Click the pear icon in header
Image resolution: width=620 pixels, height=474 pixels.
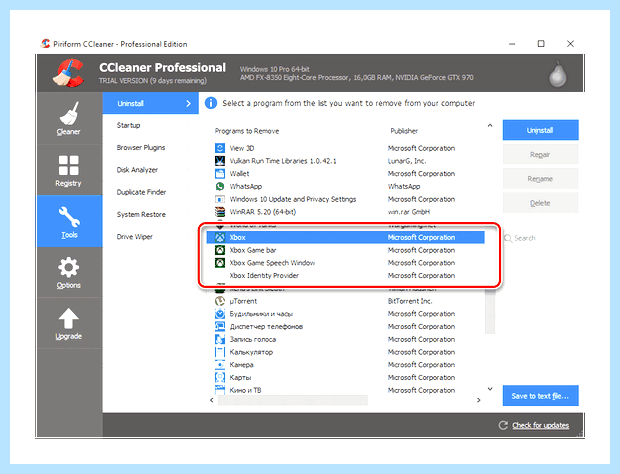pyautogui.click(x=558, y=74)
